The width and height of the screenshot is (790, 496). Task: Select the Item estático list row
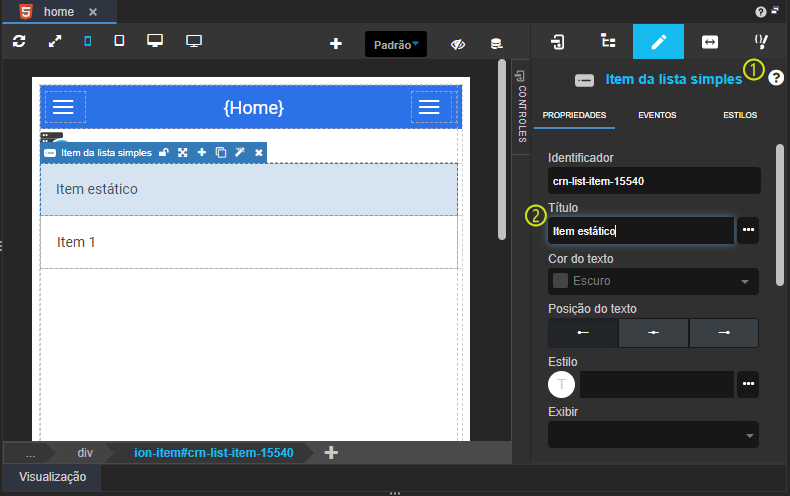(x=249, y=190)
